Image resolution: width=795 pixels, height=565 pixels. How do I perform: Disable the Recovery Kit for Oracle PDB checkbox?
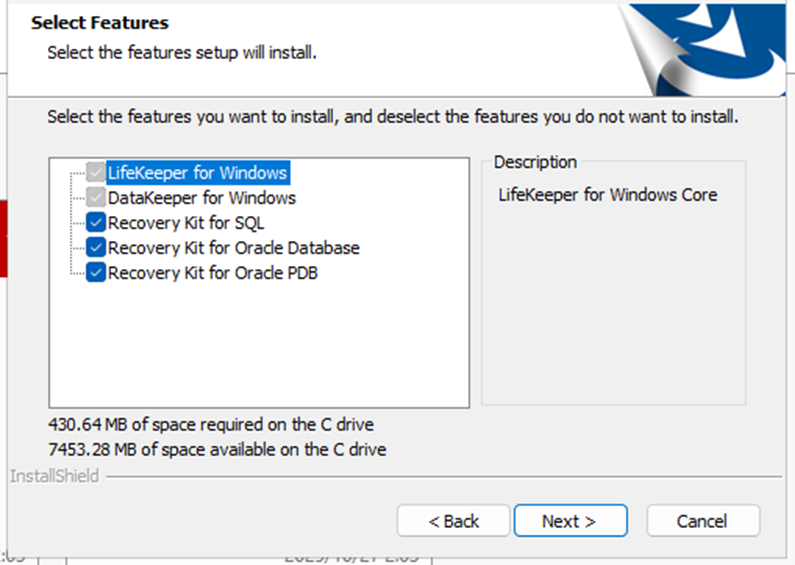tap(96, 272)
